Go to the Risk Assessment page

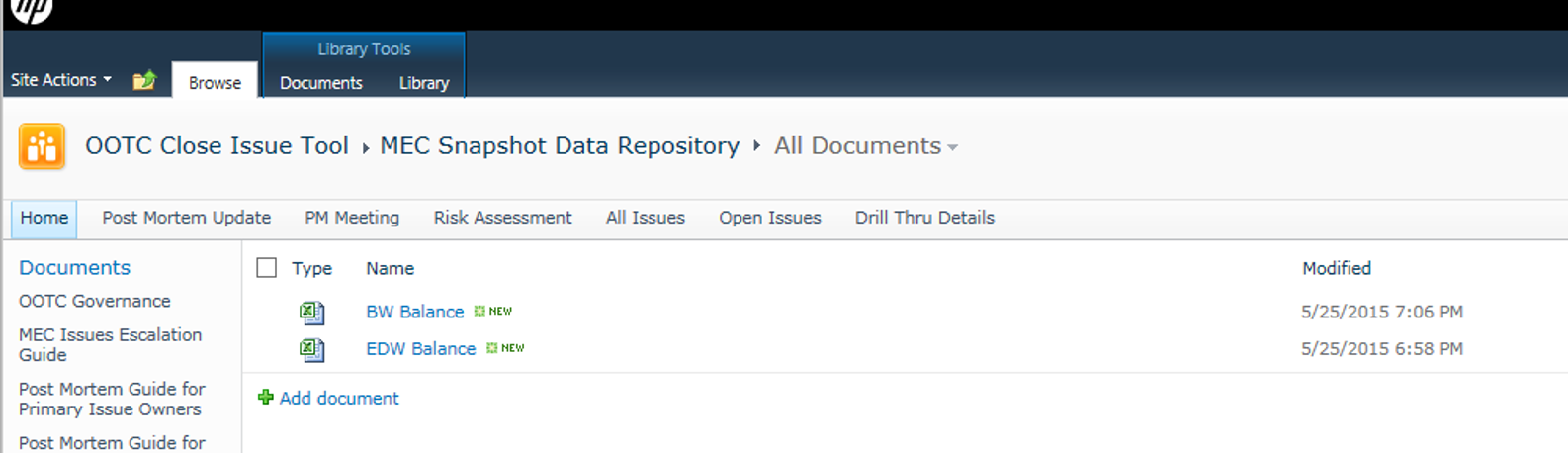coord(502,218)
